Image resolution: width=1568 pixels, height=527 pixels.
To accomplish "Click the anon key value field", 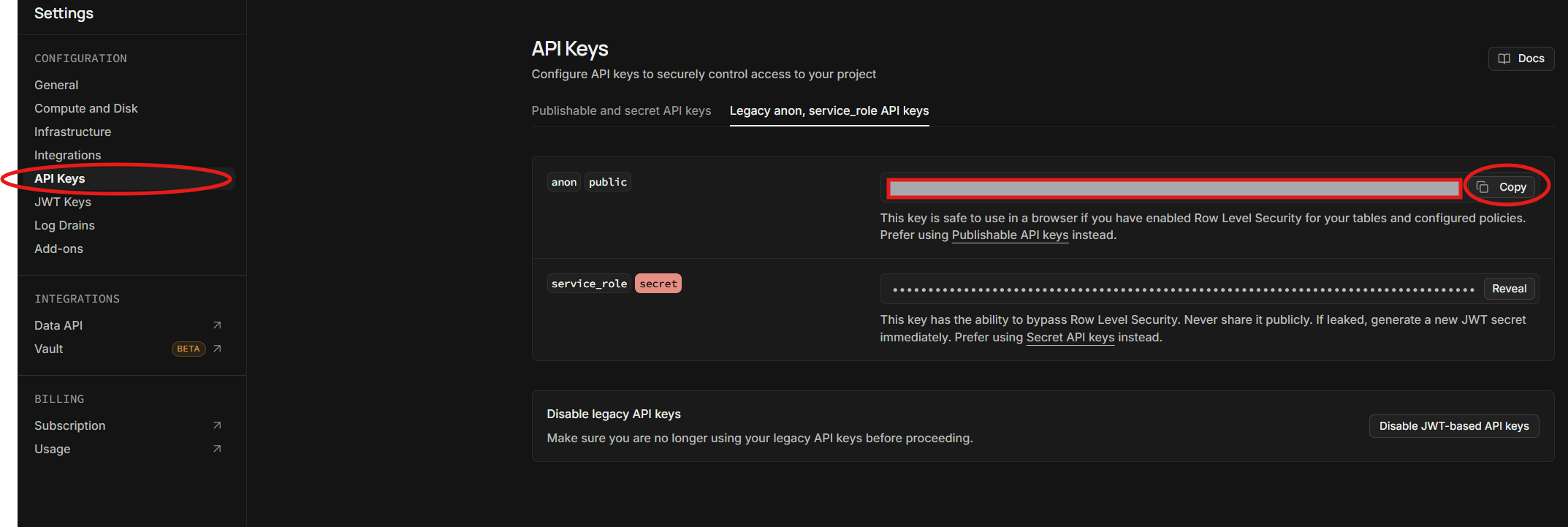I will click(x=1174, y=189).
